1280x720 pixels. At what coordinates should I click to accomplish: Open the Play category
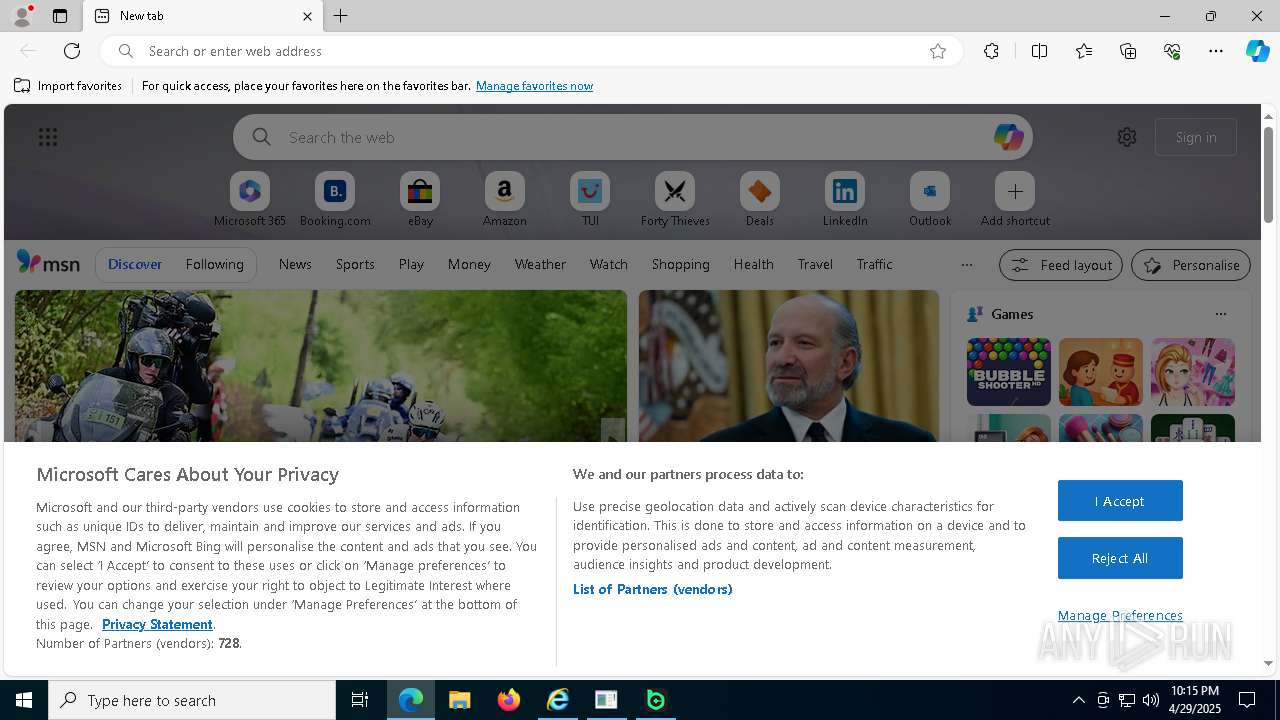tap(411, 264)
